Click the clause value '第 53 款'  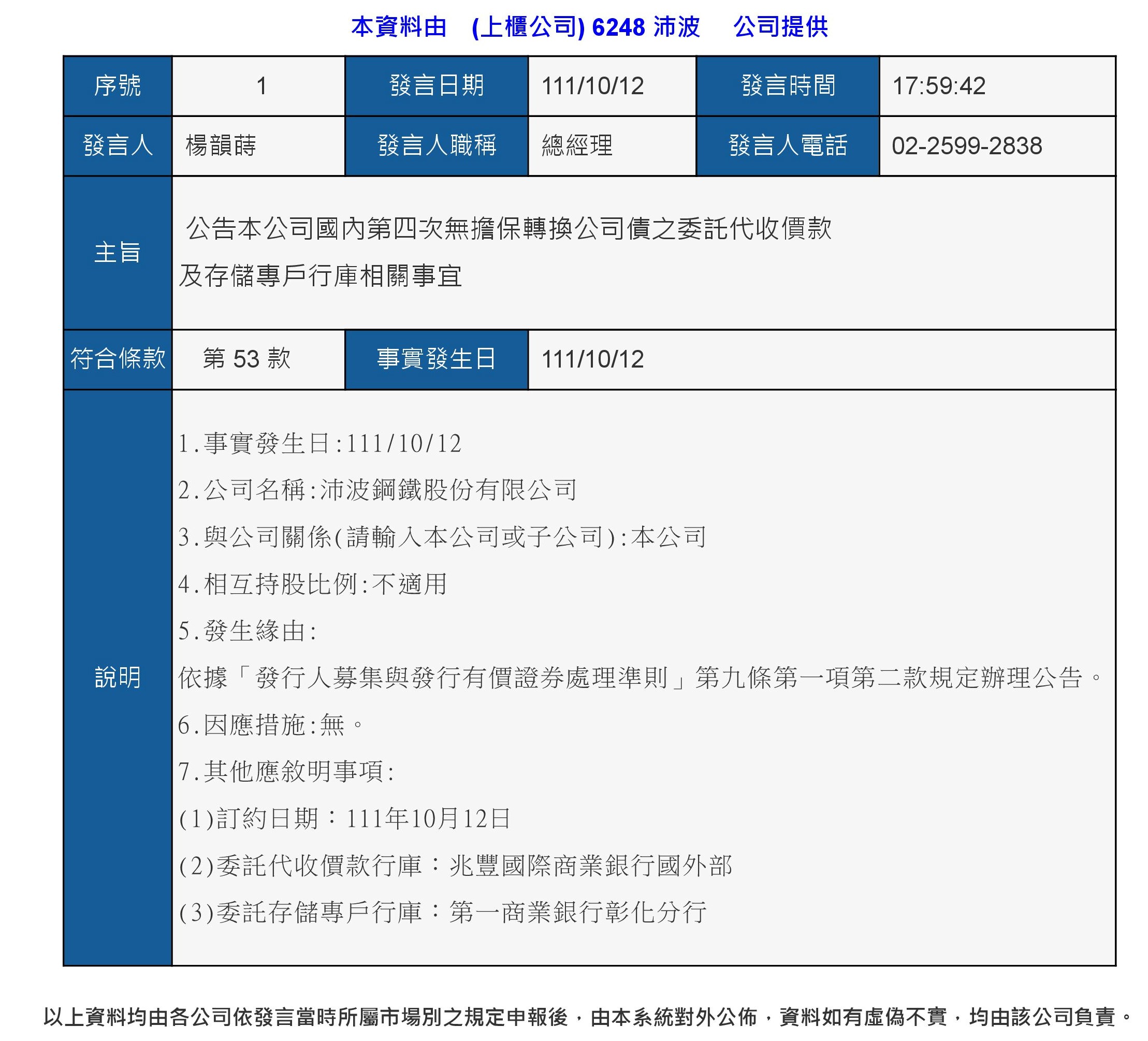tap(246, 359)
